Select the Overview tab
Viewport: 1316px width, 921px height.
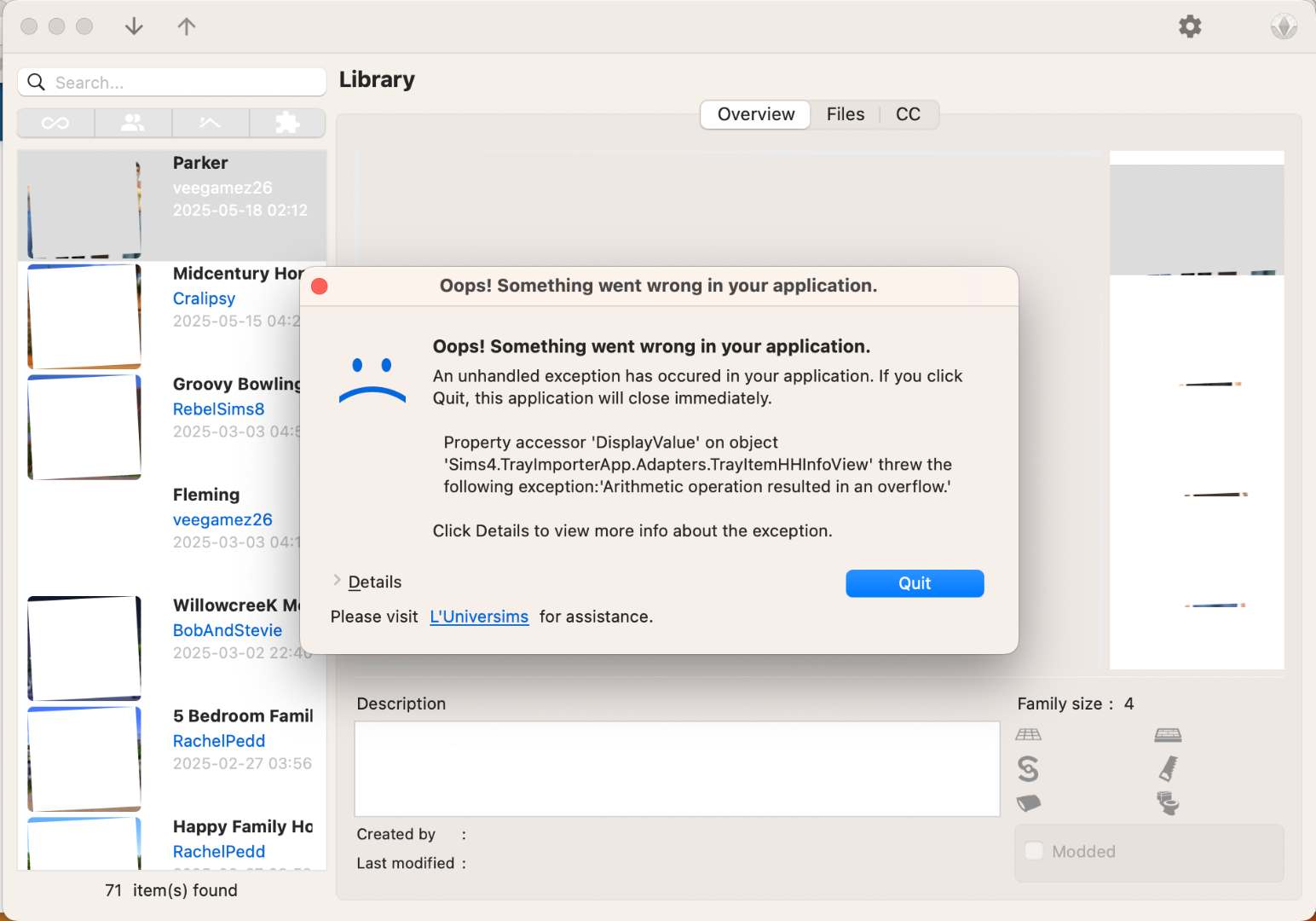[755, 114]
